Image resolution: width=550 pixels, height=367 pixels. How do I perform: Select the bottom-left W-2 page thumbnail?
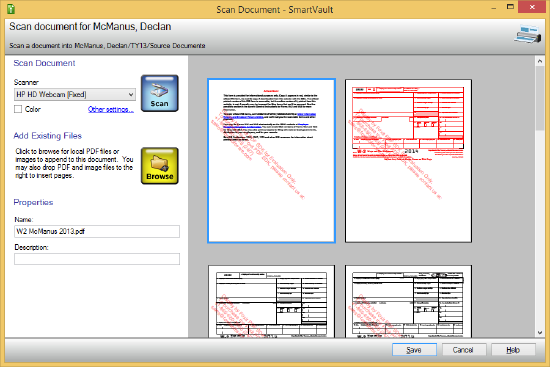click(271, 301)
